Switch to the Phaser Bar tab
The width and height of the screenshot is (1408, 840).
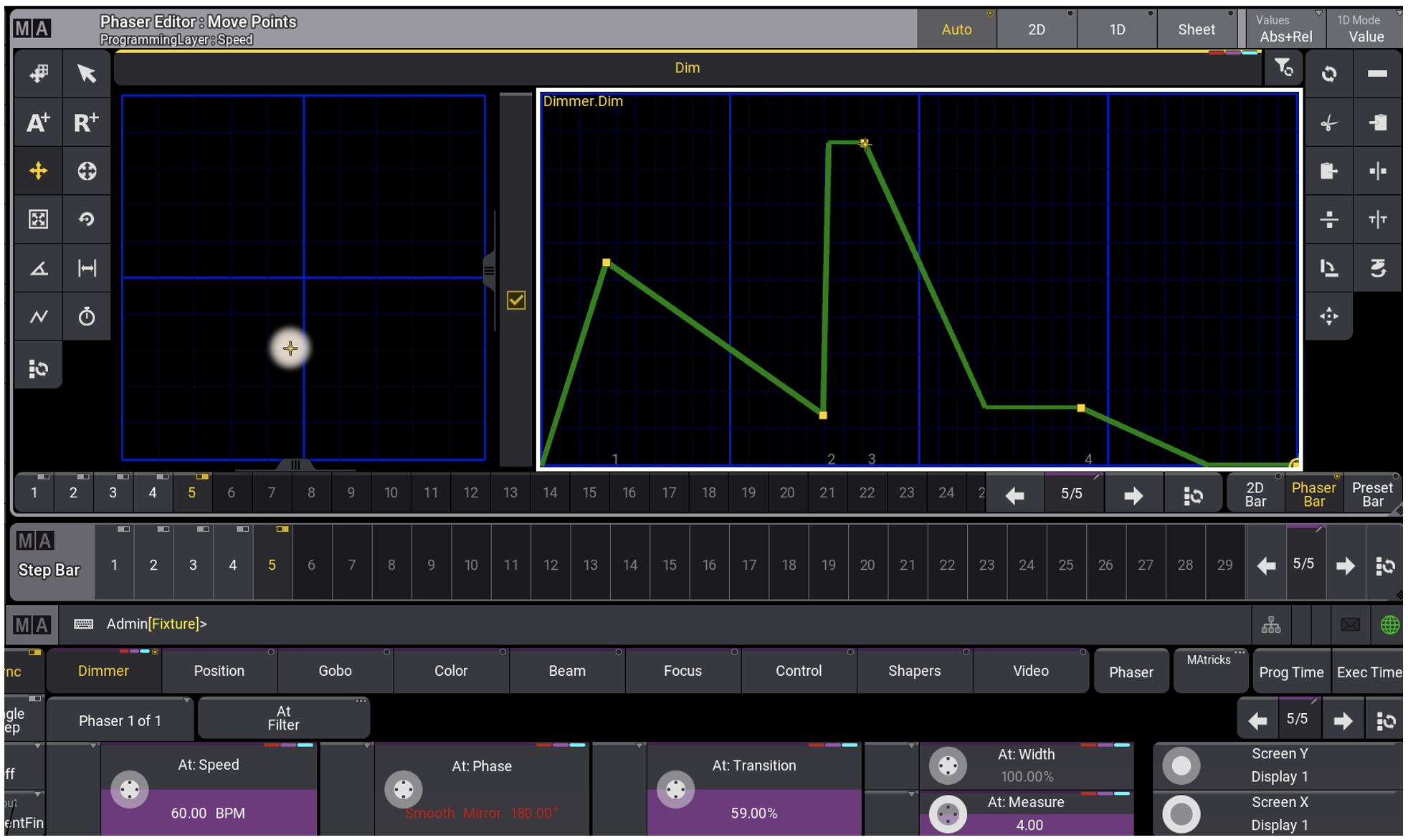(x=1313, y=493)
